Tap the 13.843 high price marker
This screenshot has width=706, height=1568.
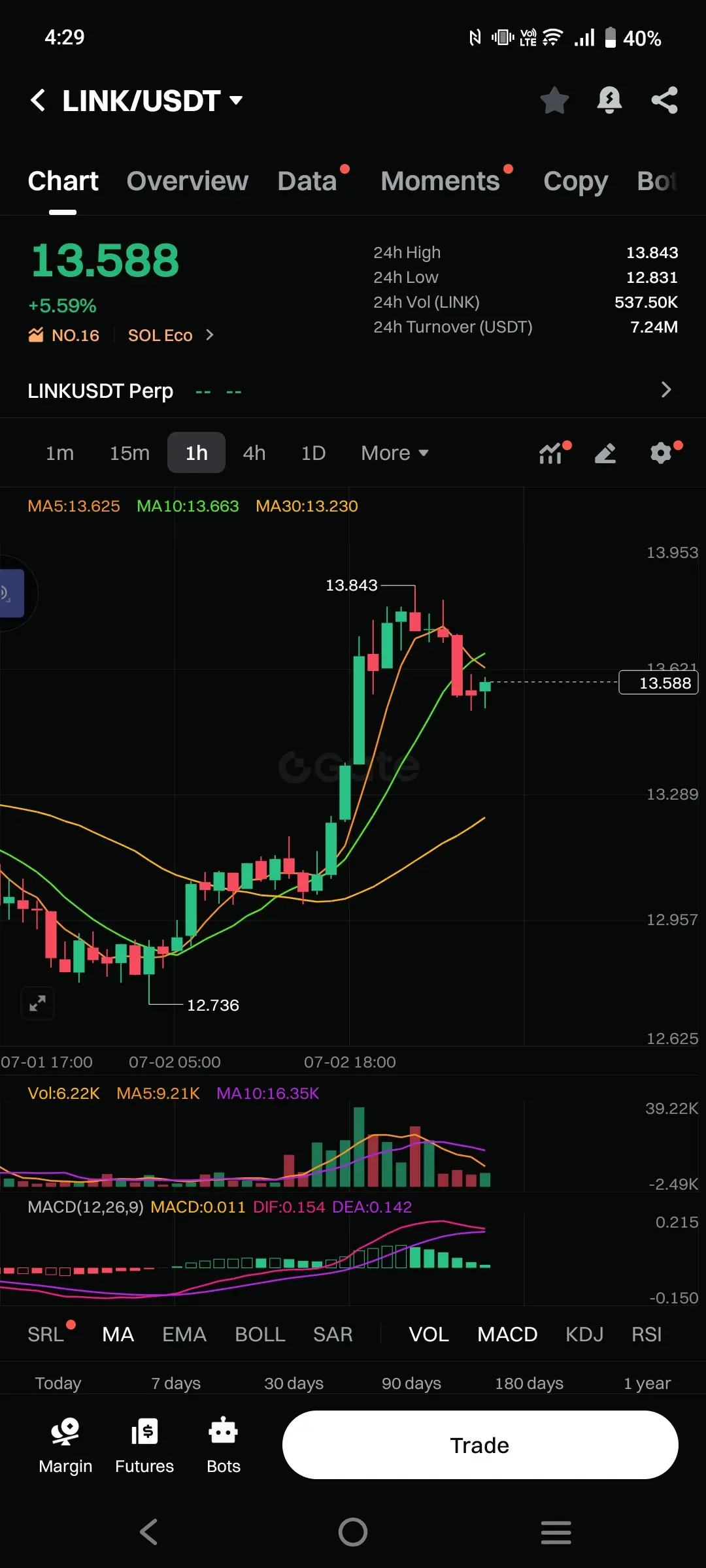[352, 585]
